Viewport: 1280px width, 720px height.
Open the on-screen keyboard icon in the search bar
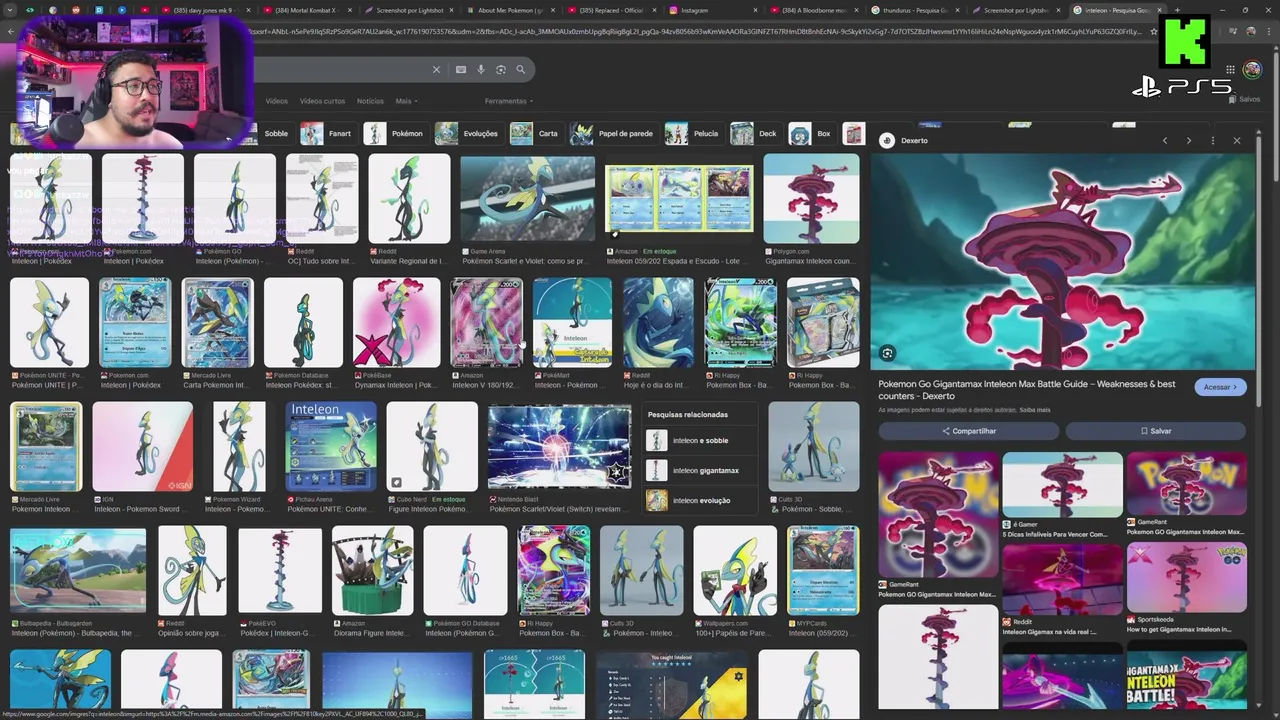(x=461, y=70)
